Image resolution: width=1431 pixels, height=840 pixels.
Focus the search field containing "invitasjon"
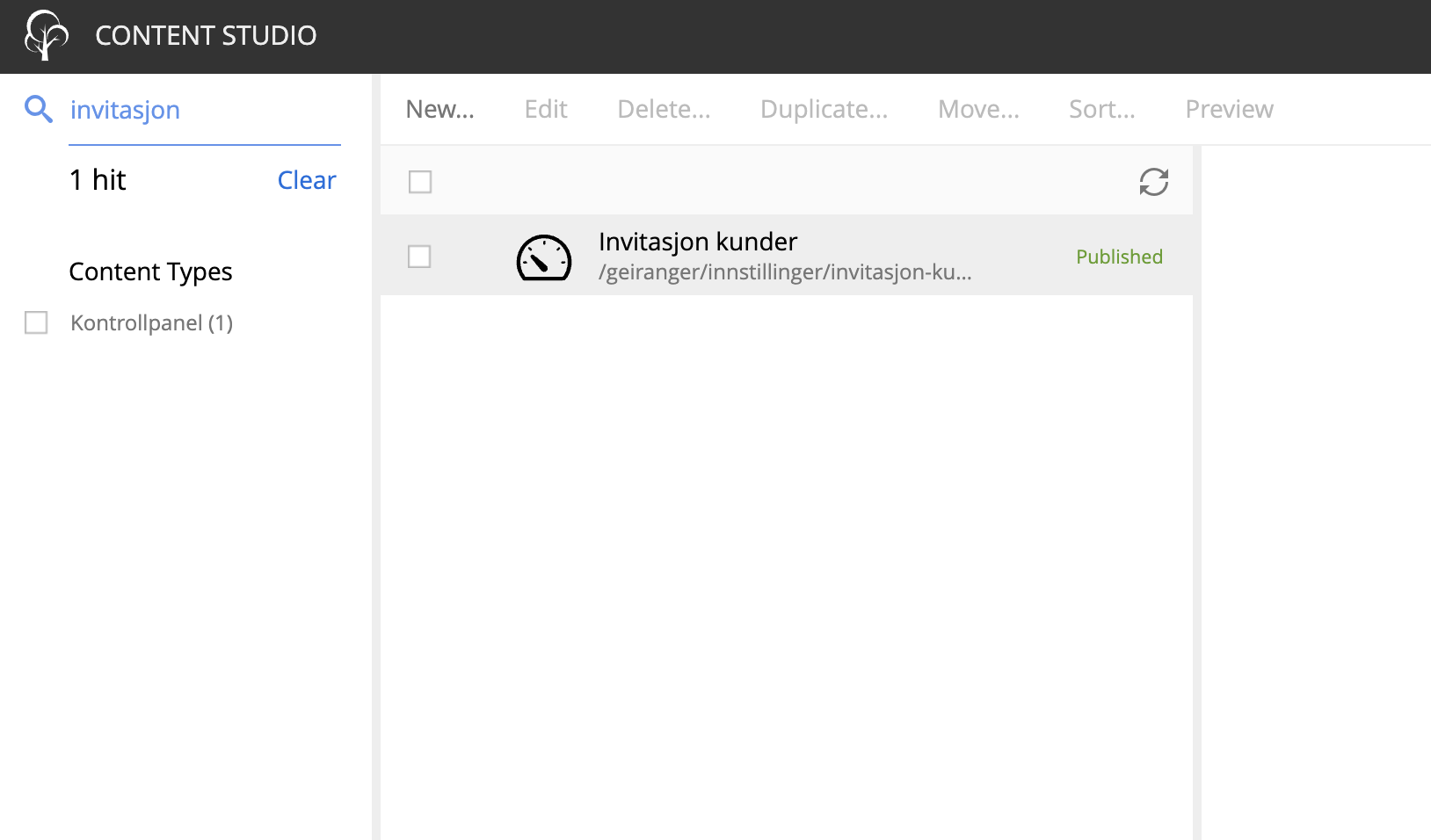(204, 110)
